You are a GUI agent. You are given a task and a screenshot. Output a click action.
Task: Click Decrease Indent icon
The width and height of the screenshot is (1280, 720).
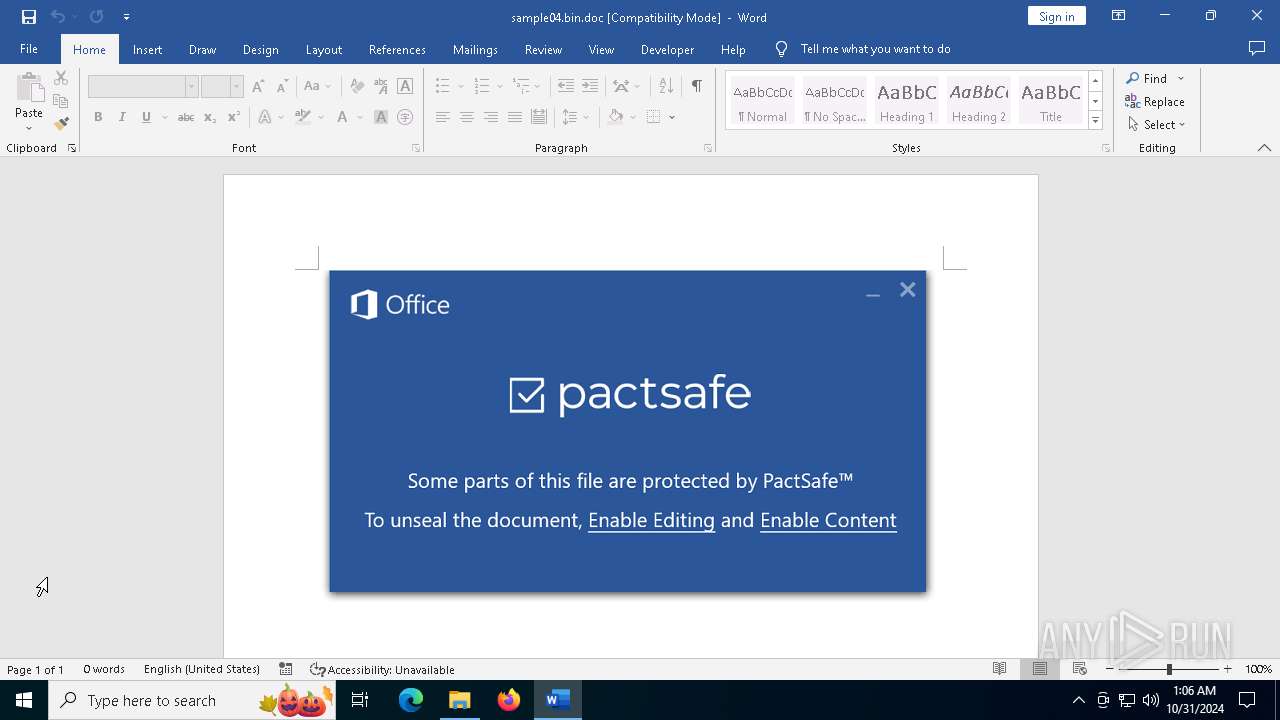[566, 87]
